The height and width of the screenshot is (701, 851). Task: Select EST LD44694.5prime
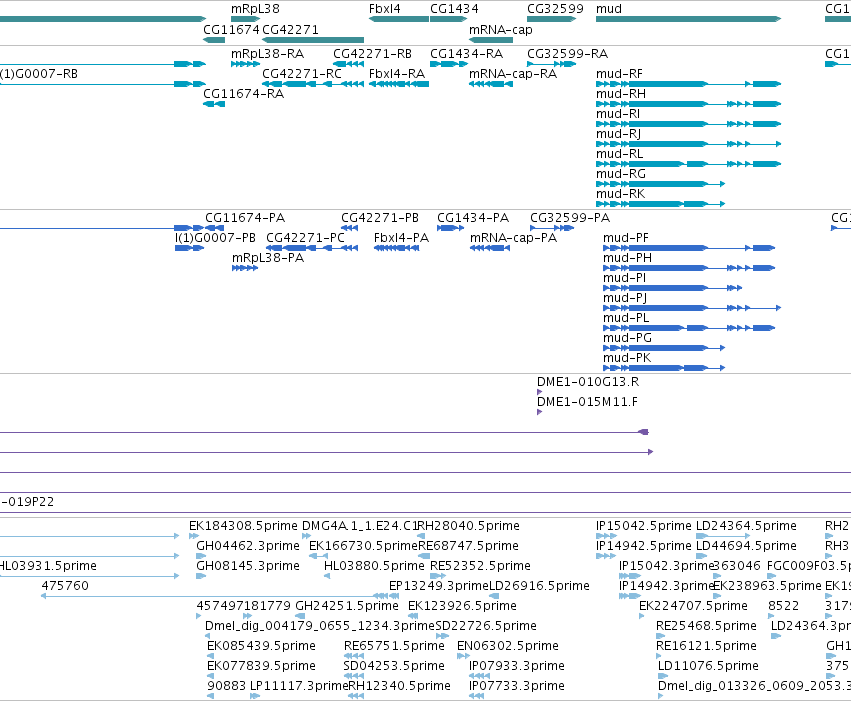(x=746, y=546)
